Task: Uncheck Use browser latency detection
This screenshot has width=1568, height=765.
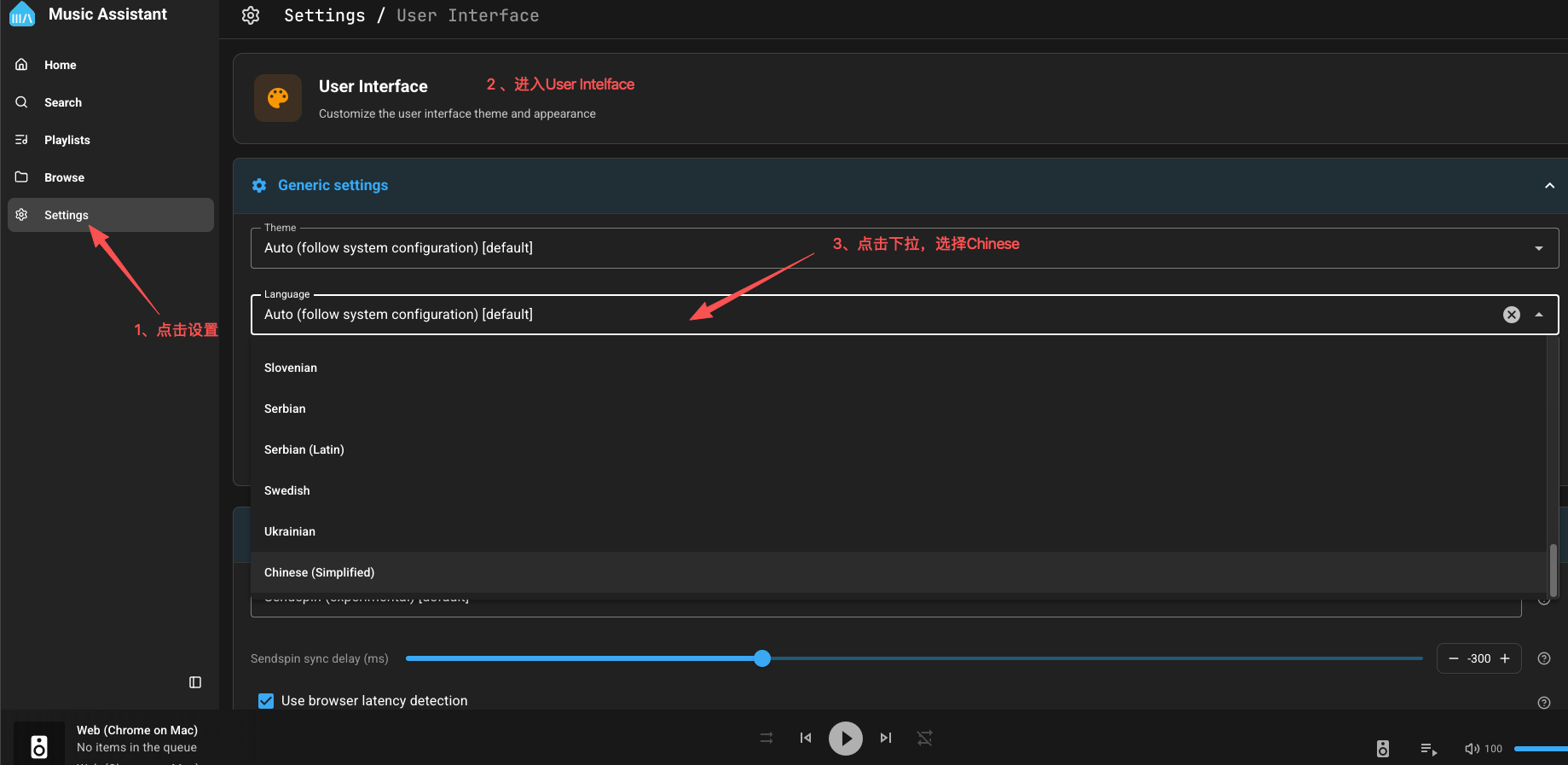Action: pos(266,701)
